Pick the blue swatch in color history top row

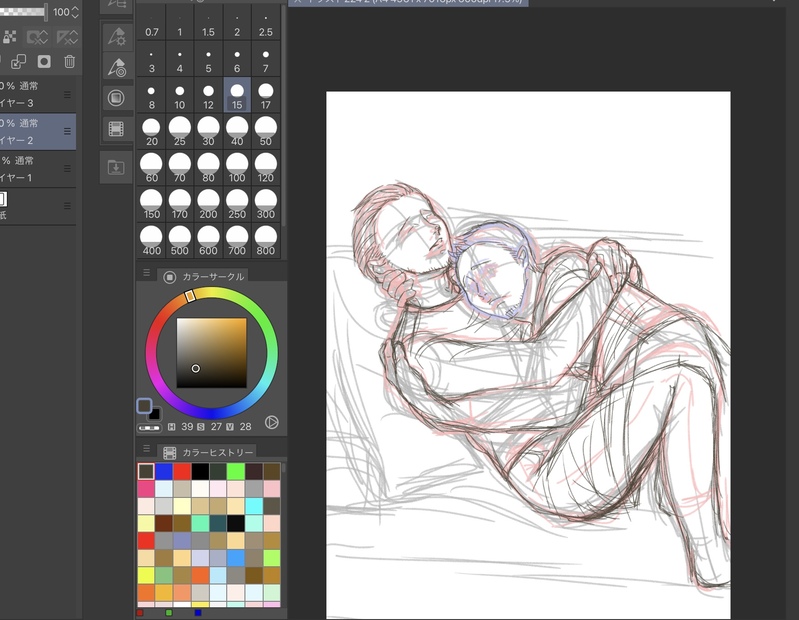coord(164,471)
